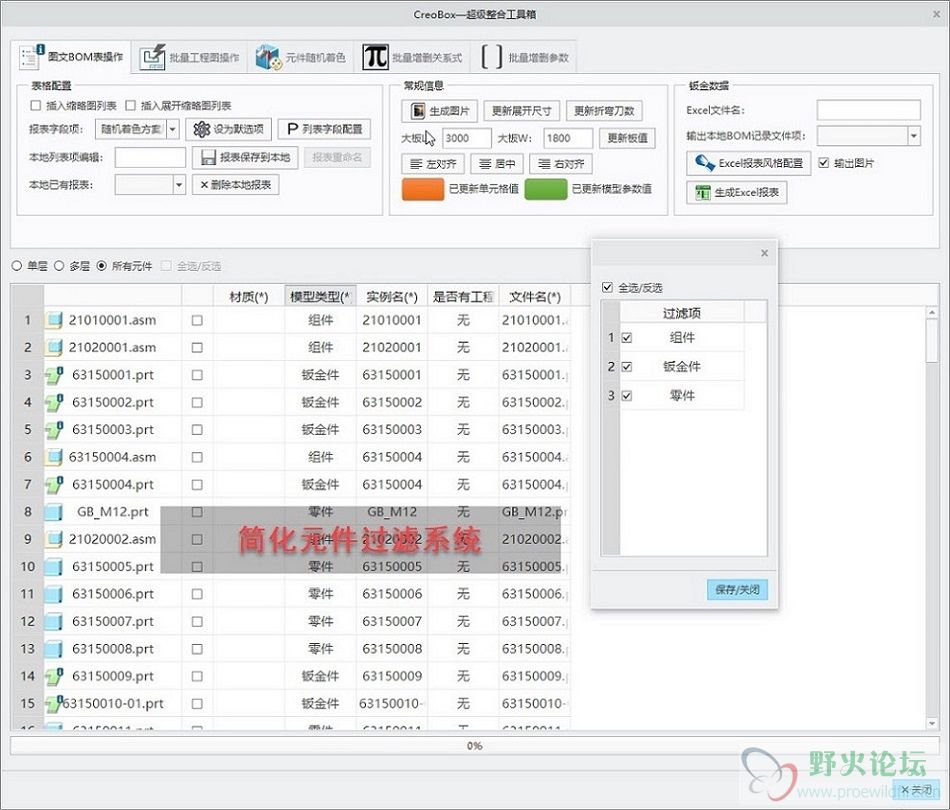Open 列表字段配置 with the P icon
Screen dimensions: 950x810
point(324,129)
